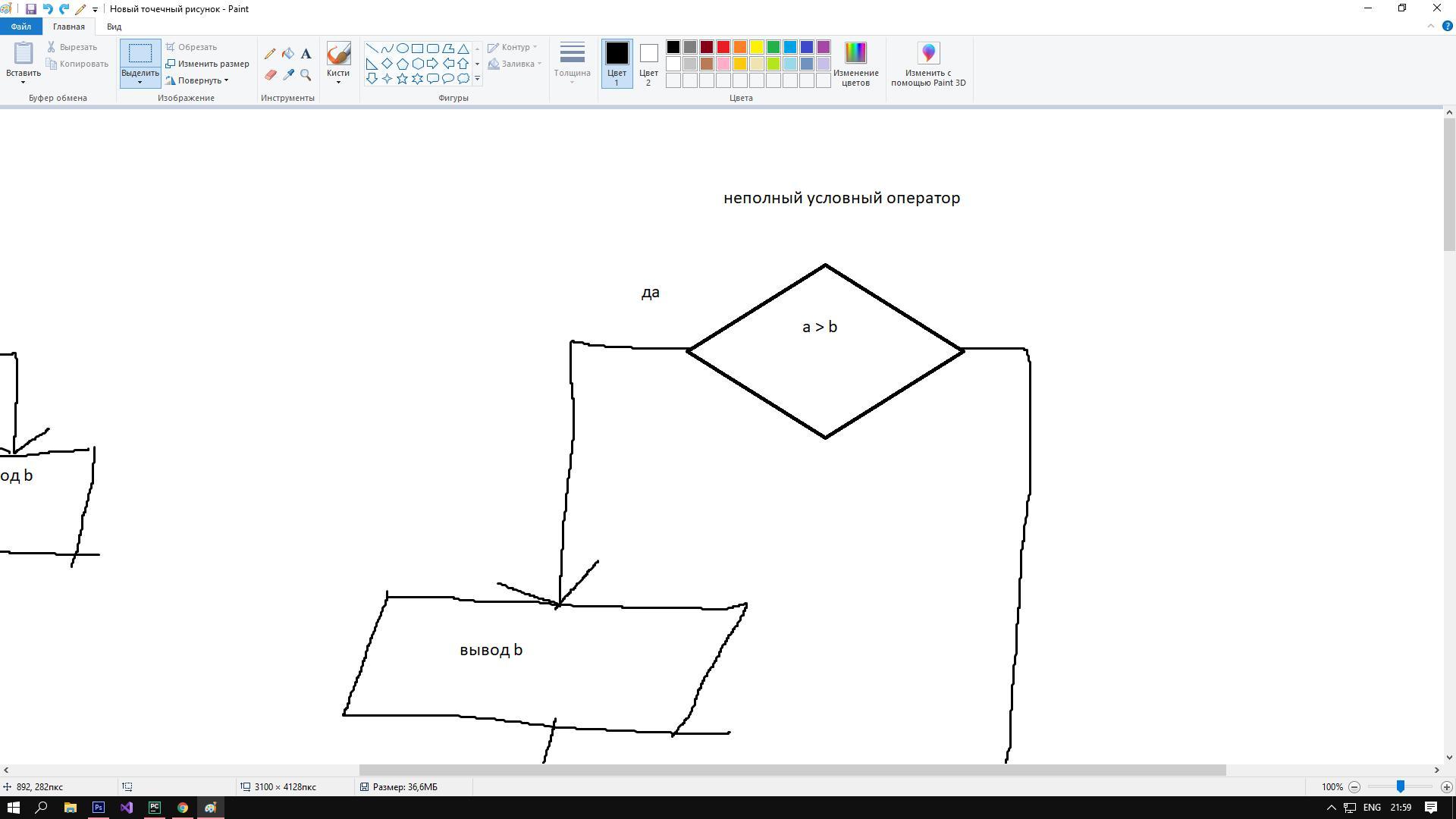Pick the red color swatch
The width and height of the screenshot is (1456, 819).
click(723, 47)
